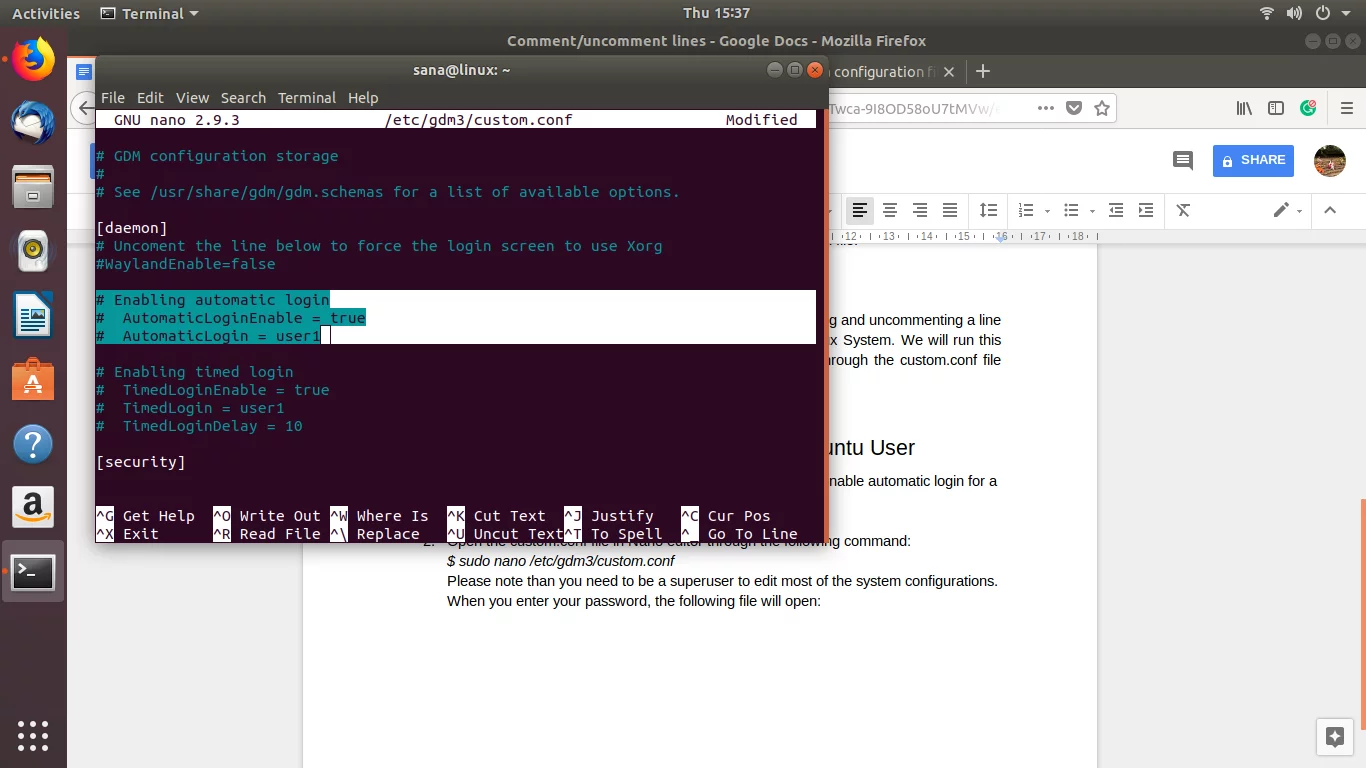
Task: Open a new Firefox tab
Action: (983, 71)
